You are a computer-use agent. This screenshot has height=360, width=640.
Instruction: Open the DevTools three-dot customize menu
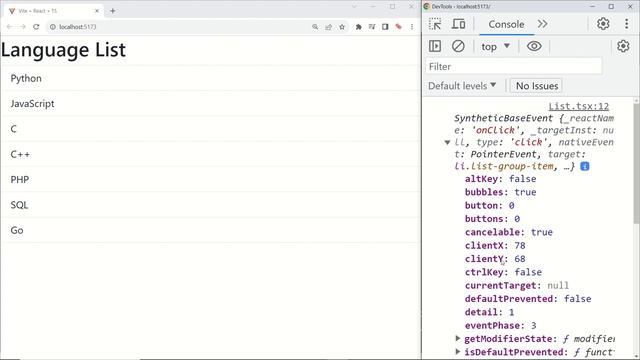627,24
